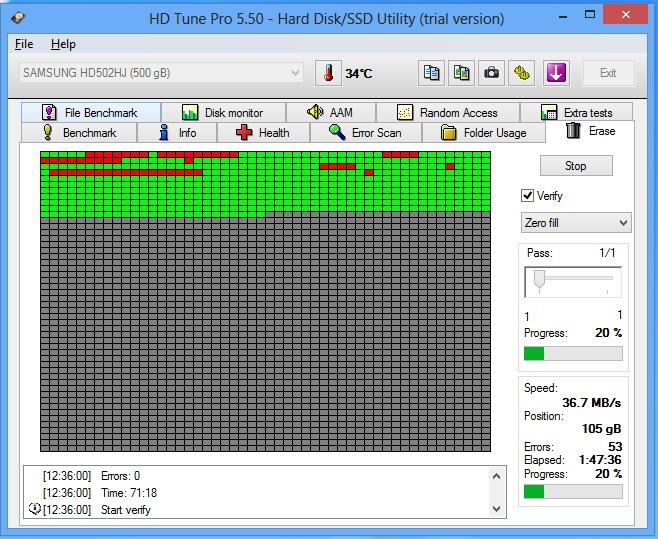Image resolution: width=658 pixels, height=539 pixels.
Task: Open the Help menu
Action: point(63,44)
